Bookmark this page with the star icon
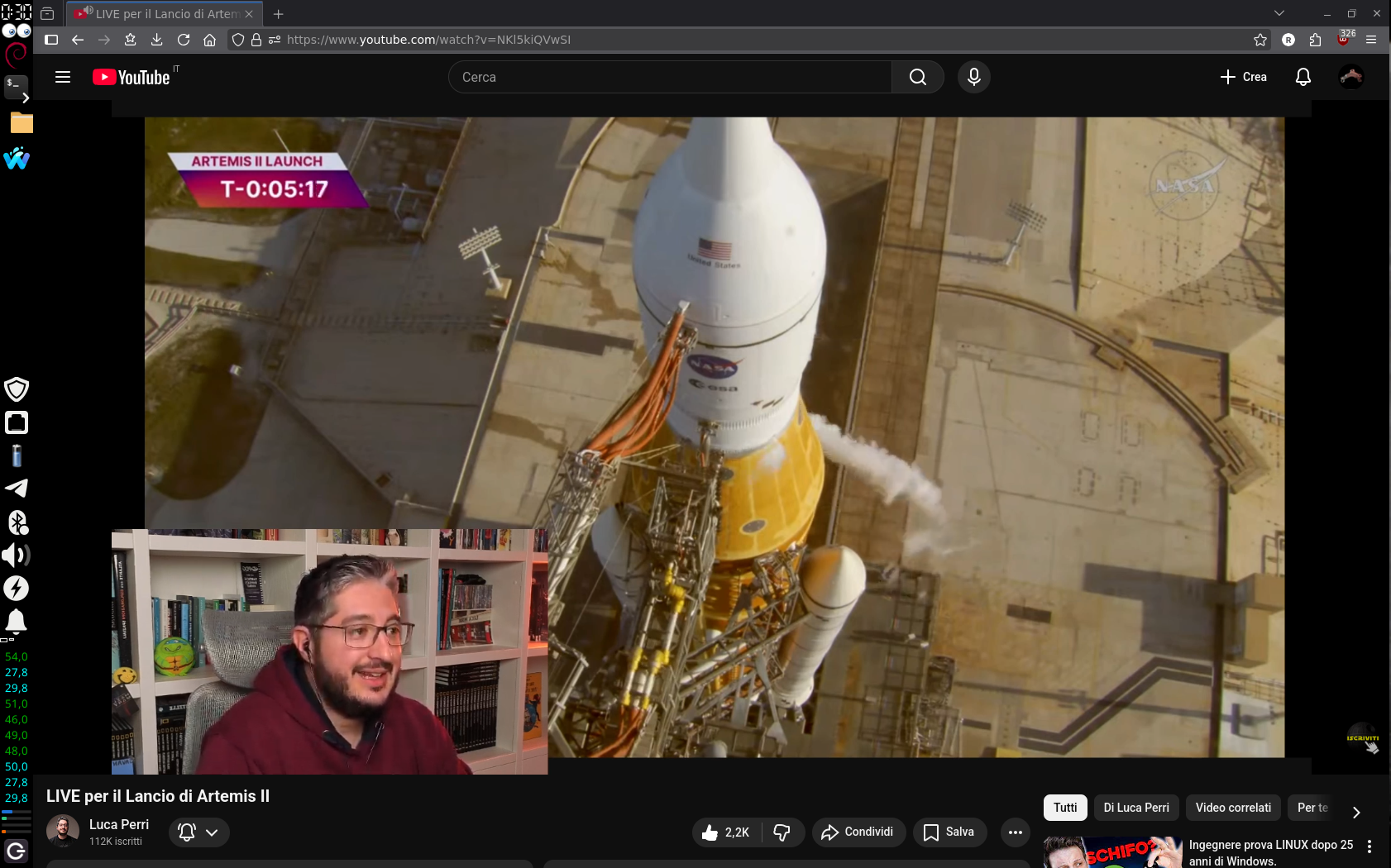The height and width of the screenshot is (868, 1391). (1260, 40)
